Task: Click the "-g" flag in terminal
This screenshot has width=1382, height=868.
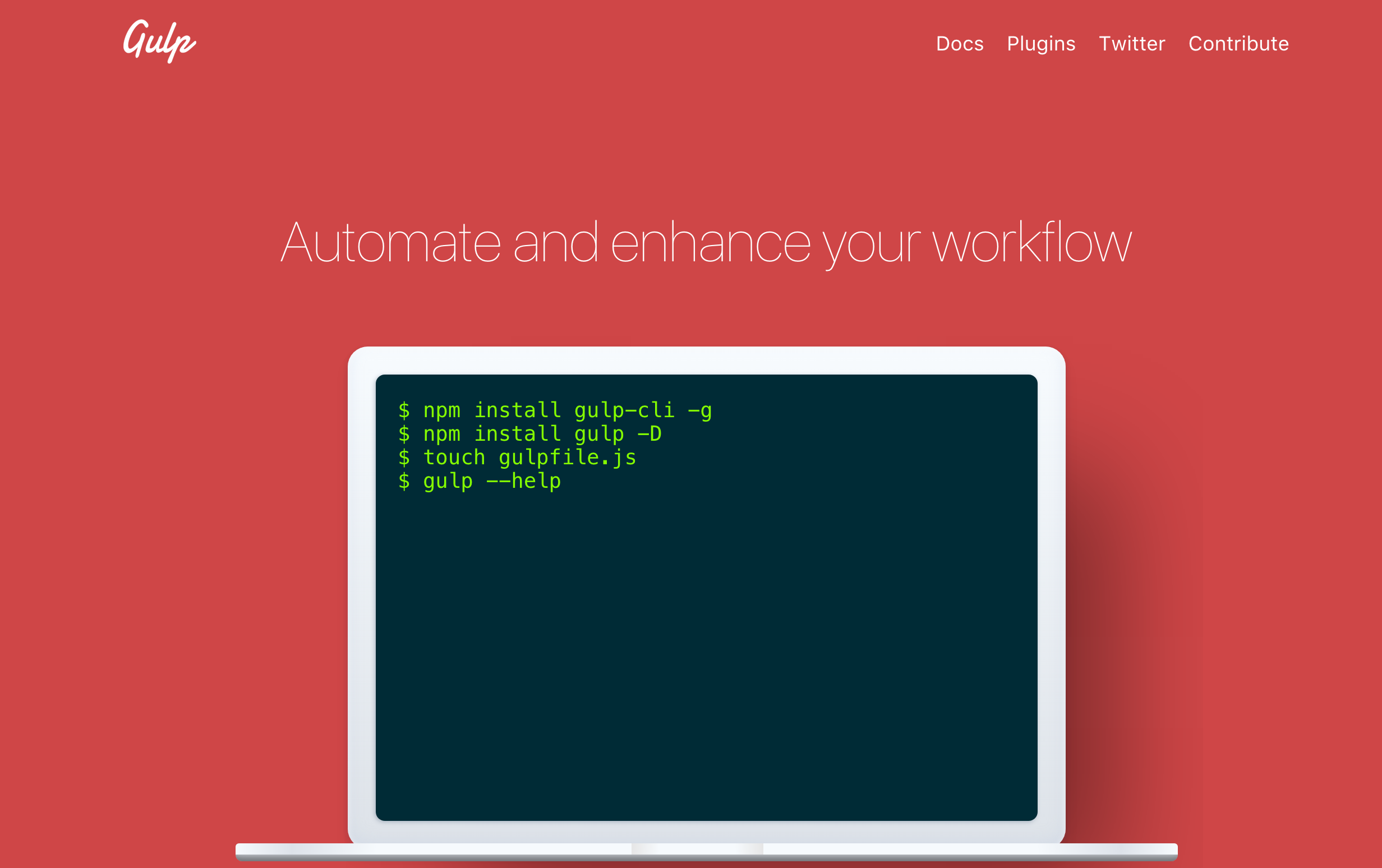Action: pos(699,411)
